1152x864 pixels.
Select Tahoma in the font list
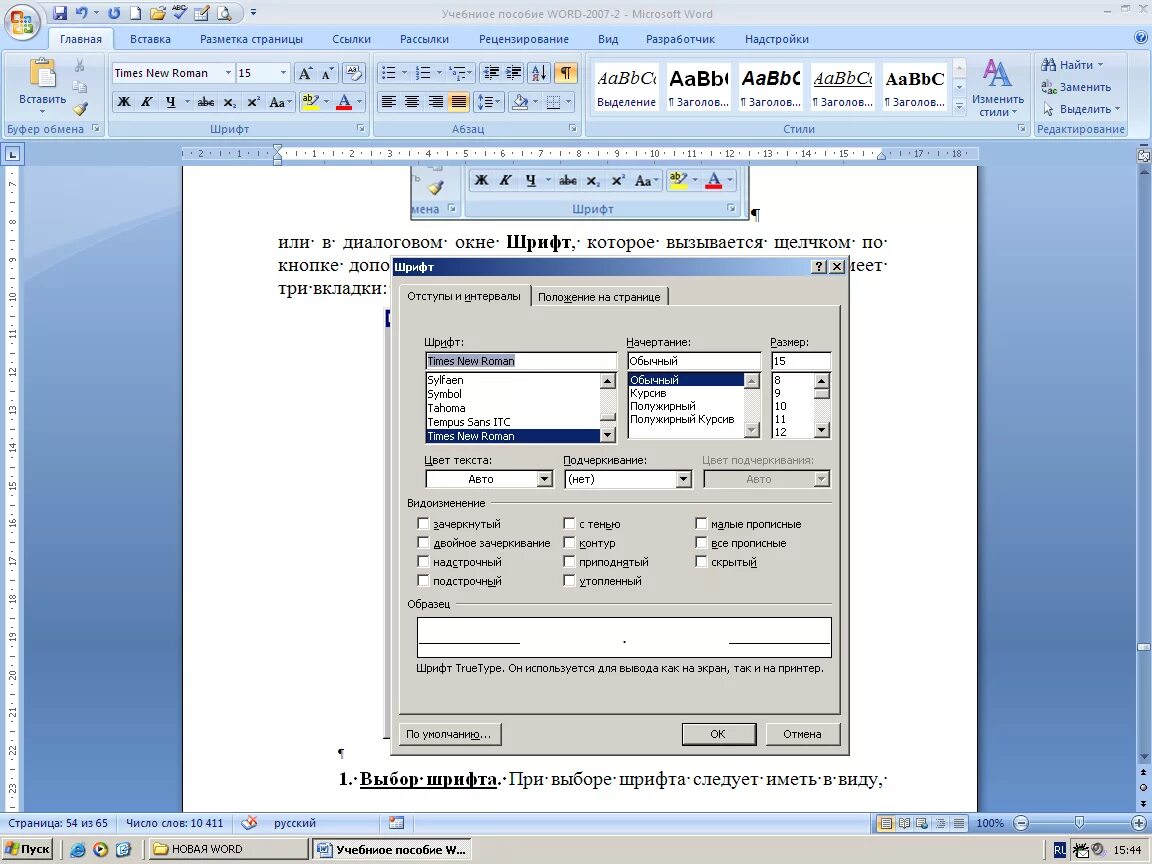[x=513, y=408]
